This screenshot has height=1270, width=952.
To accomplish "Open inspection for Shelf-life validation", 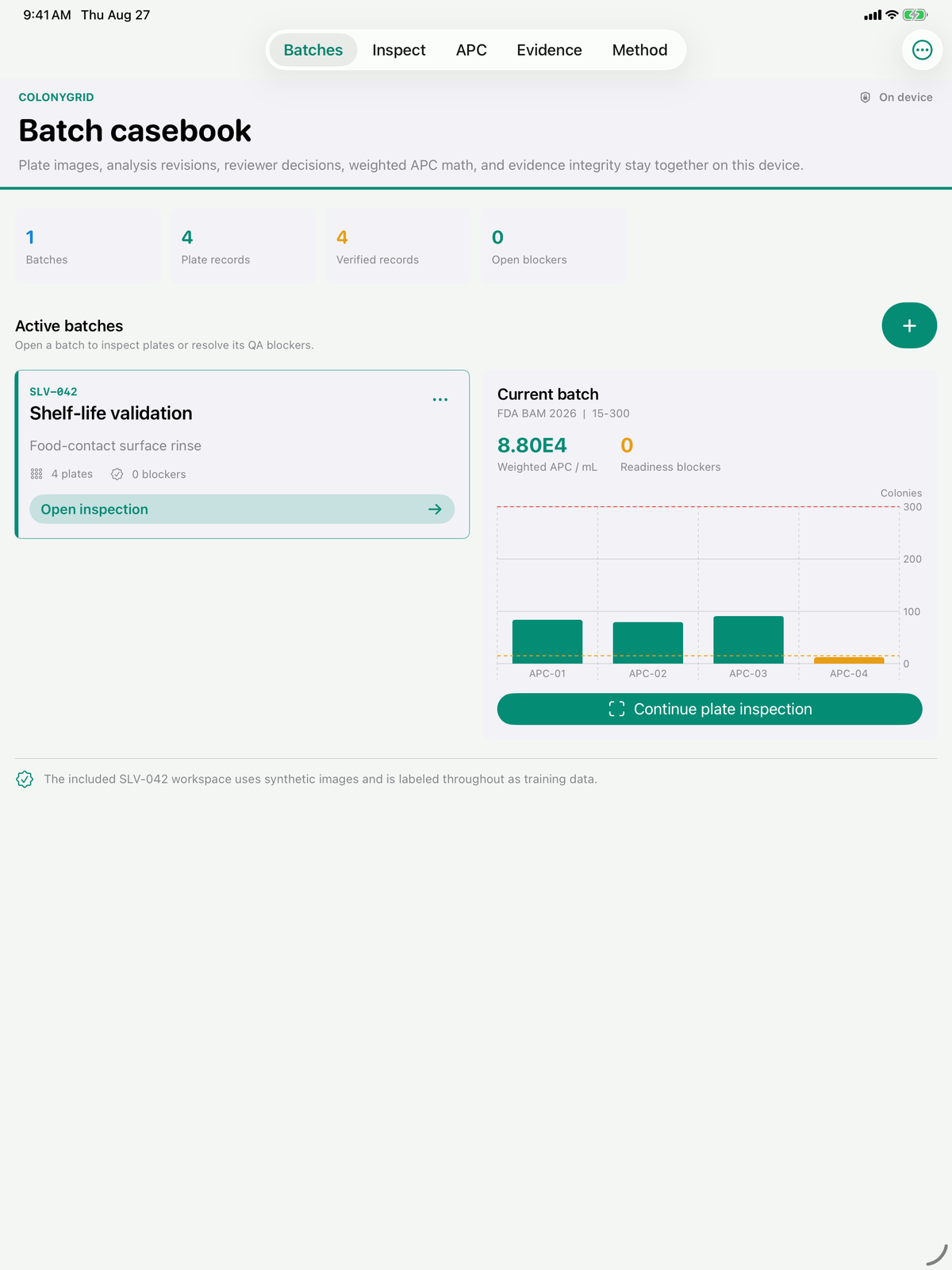I will point(242,510).
